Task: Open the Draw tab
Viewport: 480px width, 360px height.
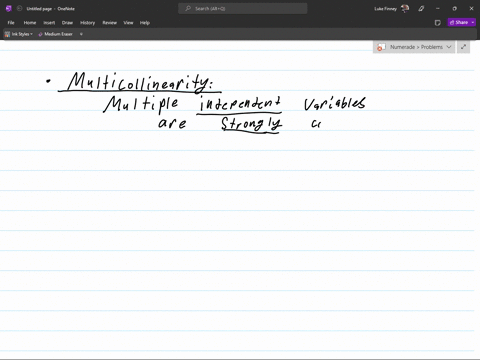Action: coord(67,23)
